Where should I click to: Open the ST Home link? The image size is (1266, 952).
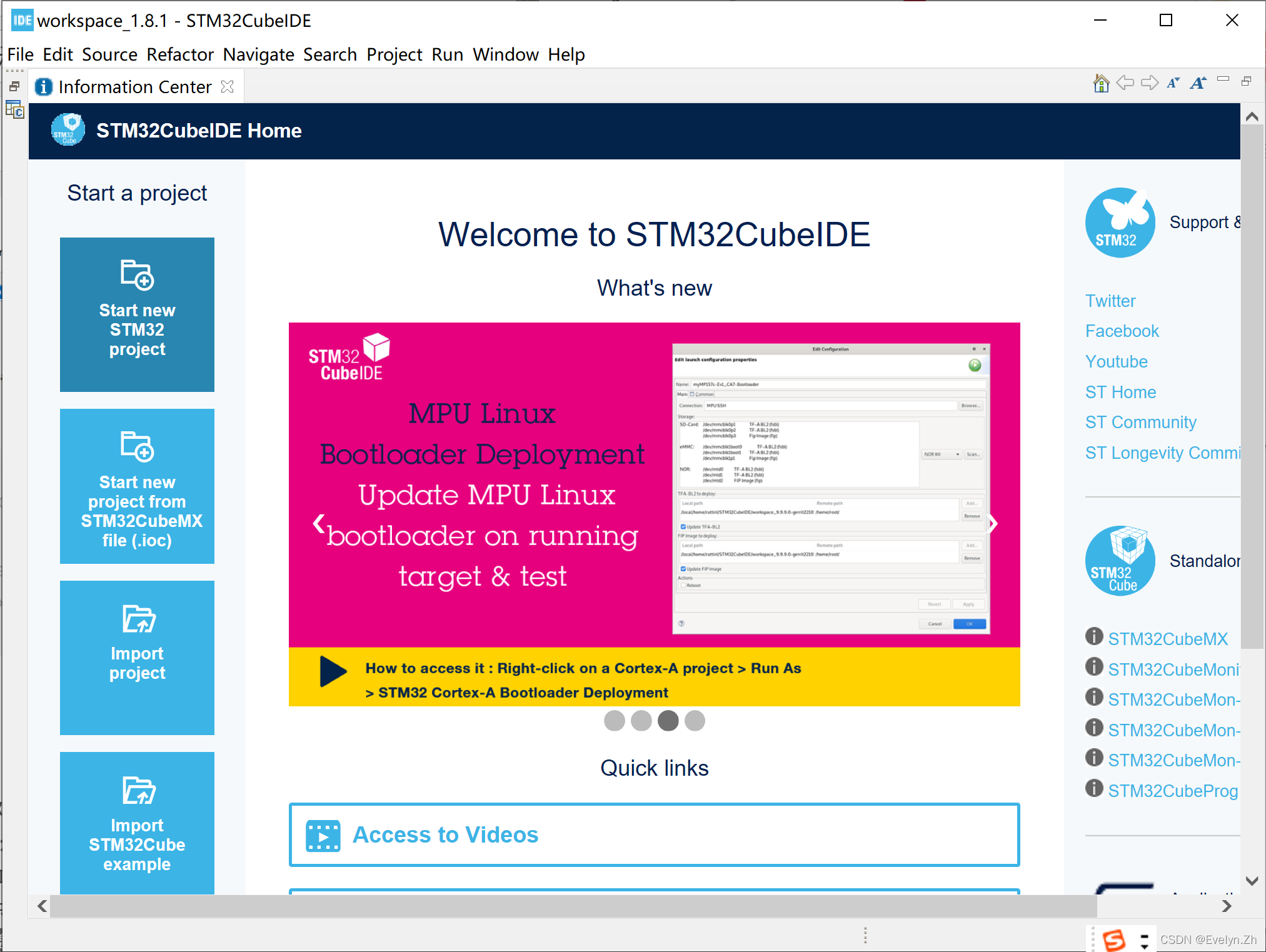click(1121, 392)
